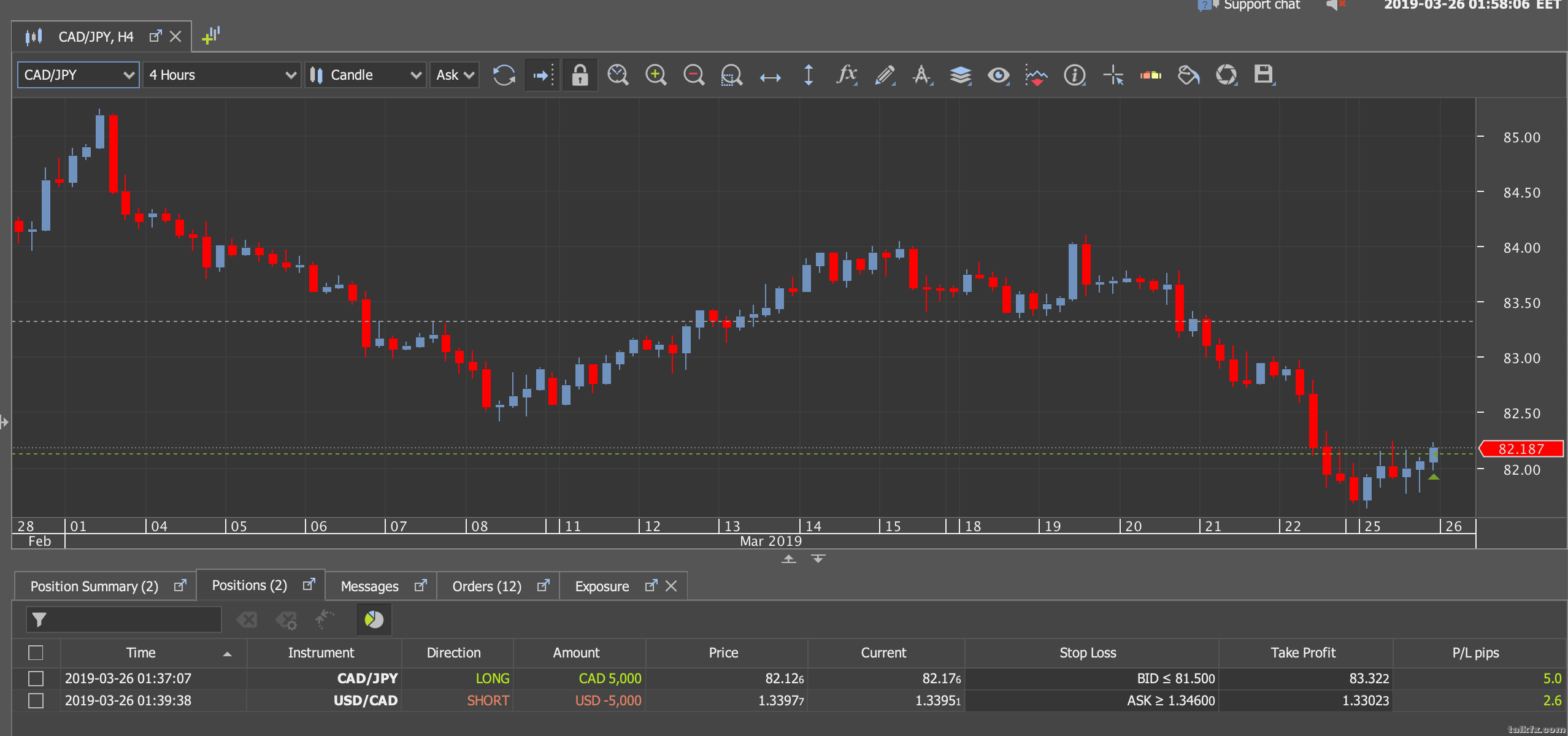This screenshot has width=1568, height=736.
Task: Click the close selected position X icon
Action: (x=247, y=619)
